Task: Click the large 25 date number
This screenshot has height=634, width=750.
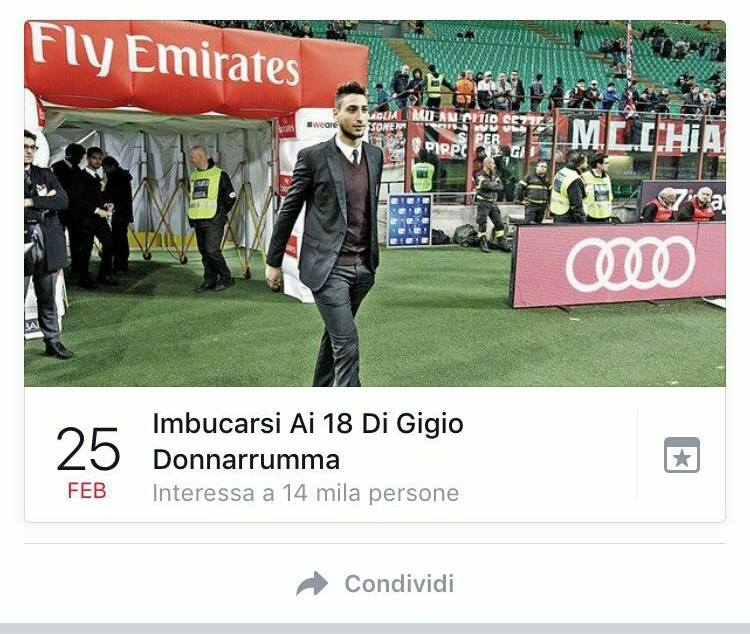Action: tap(88, 449)
